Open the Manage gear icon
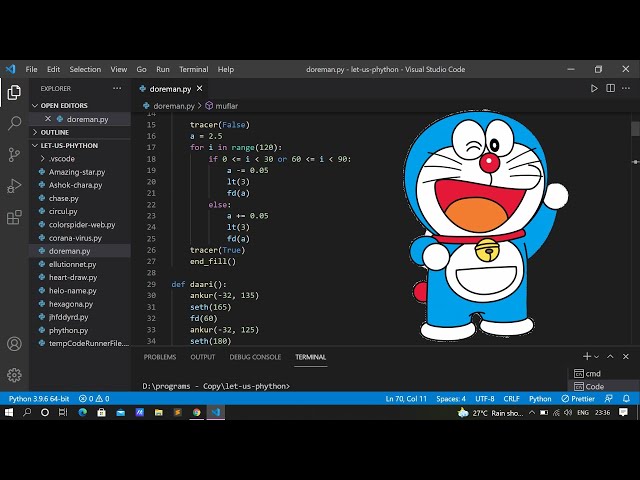Image resolution: width=640 pixels, height=480 pixels. (x=14, y=375)
